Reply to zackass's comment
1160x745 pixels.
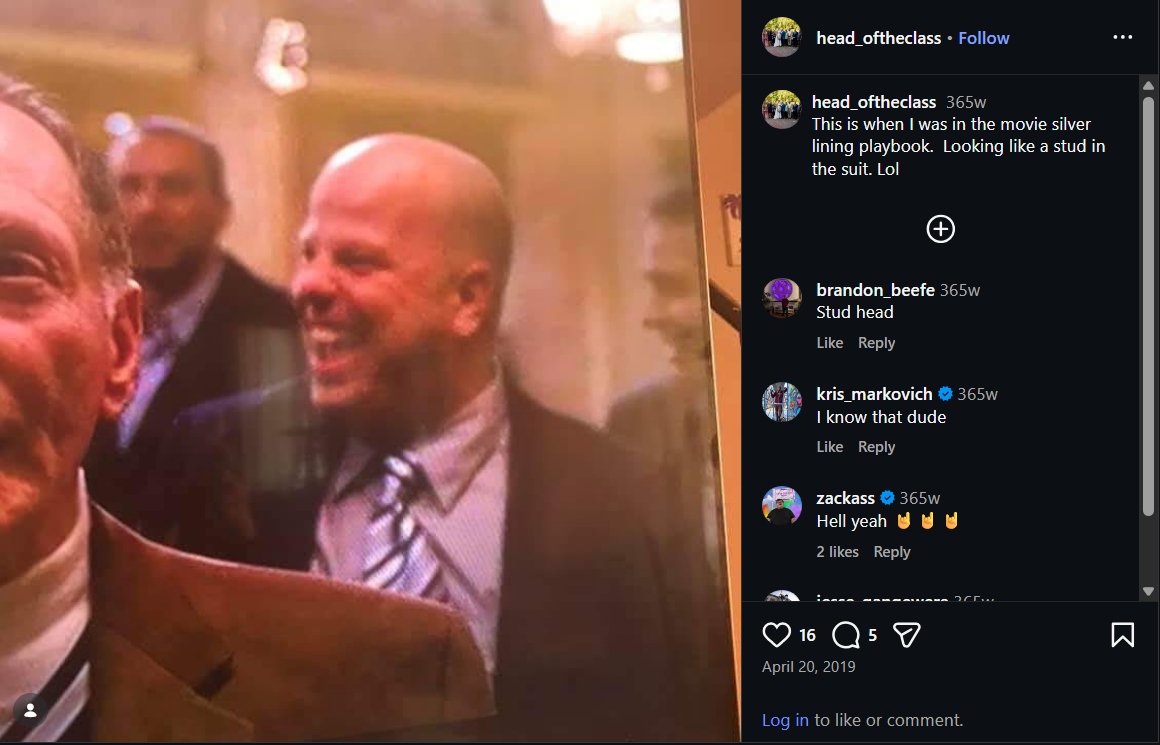click(891, 552)
